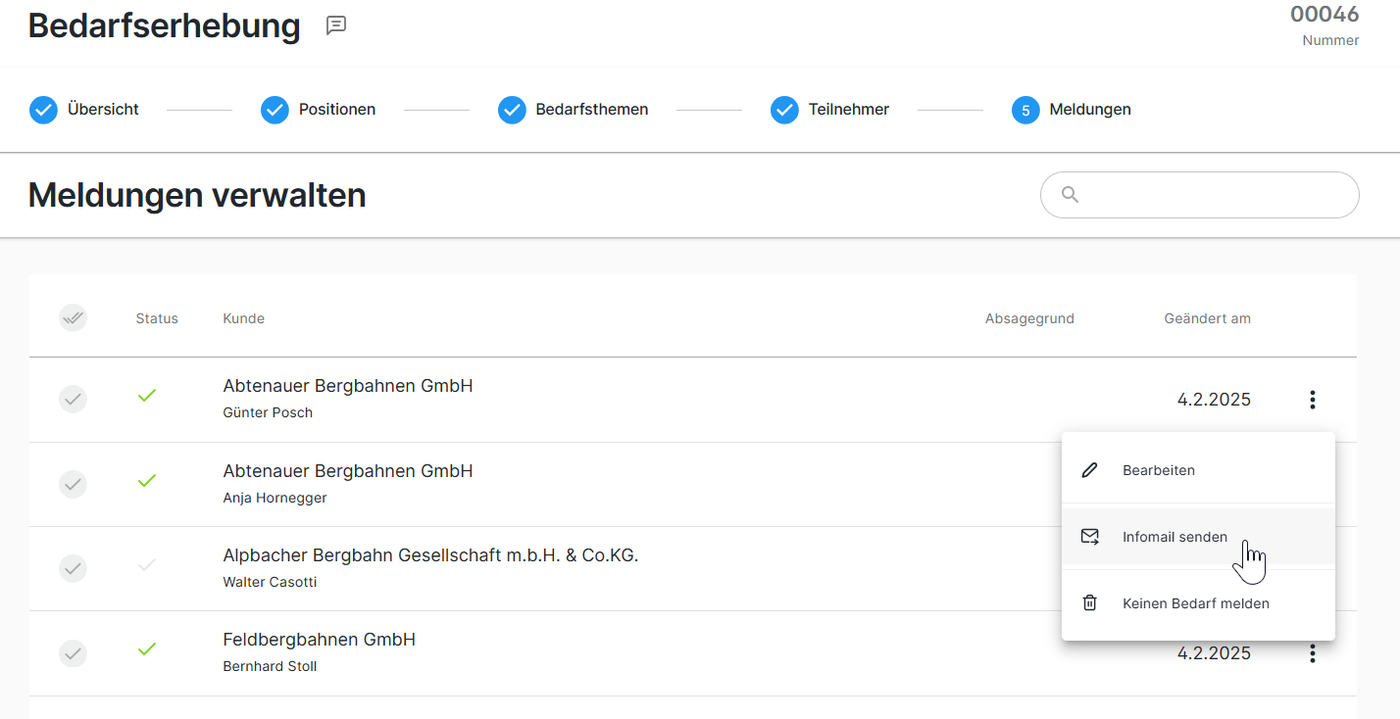
Task: Choose Keinen Bedarf melden menu entry
Action: pos(1195,603)
